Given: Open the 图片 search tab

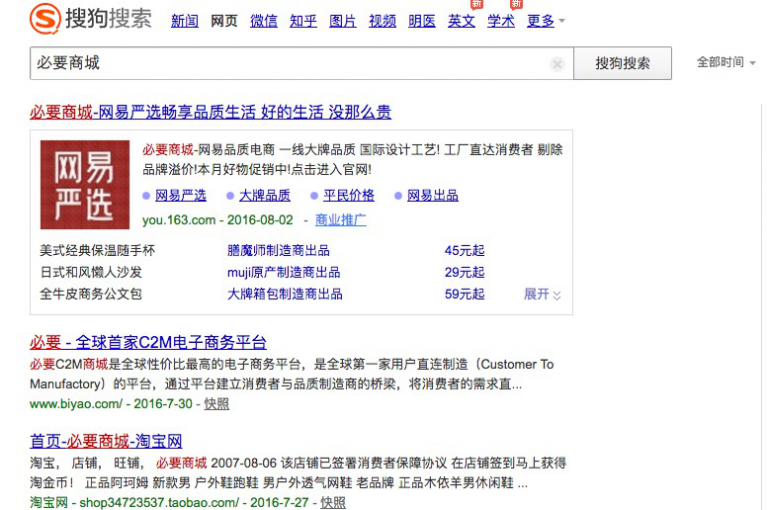Looking at the screenshot, I should coord(342,21).
